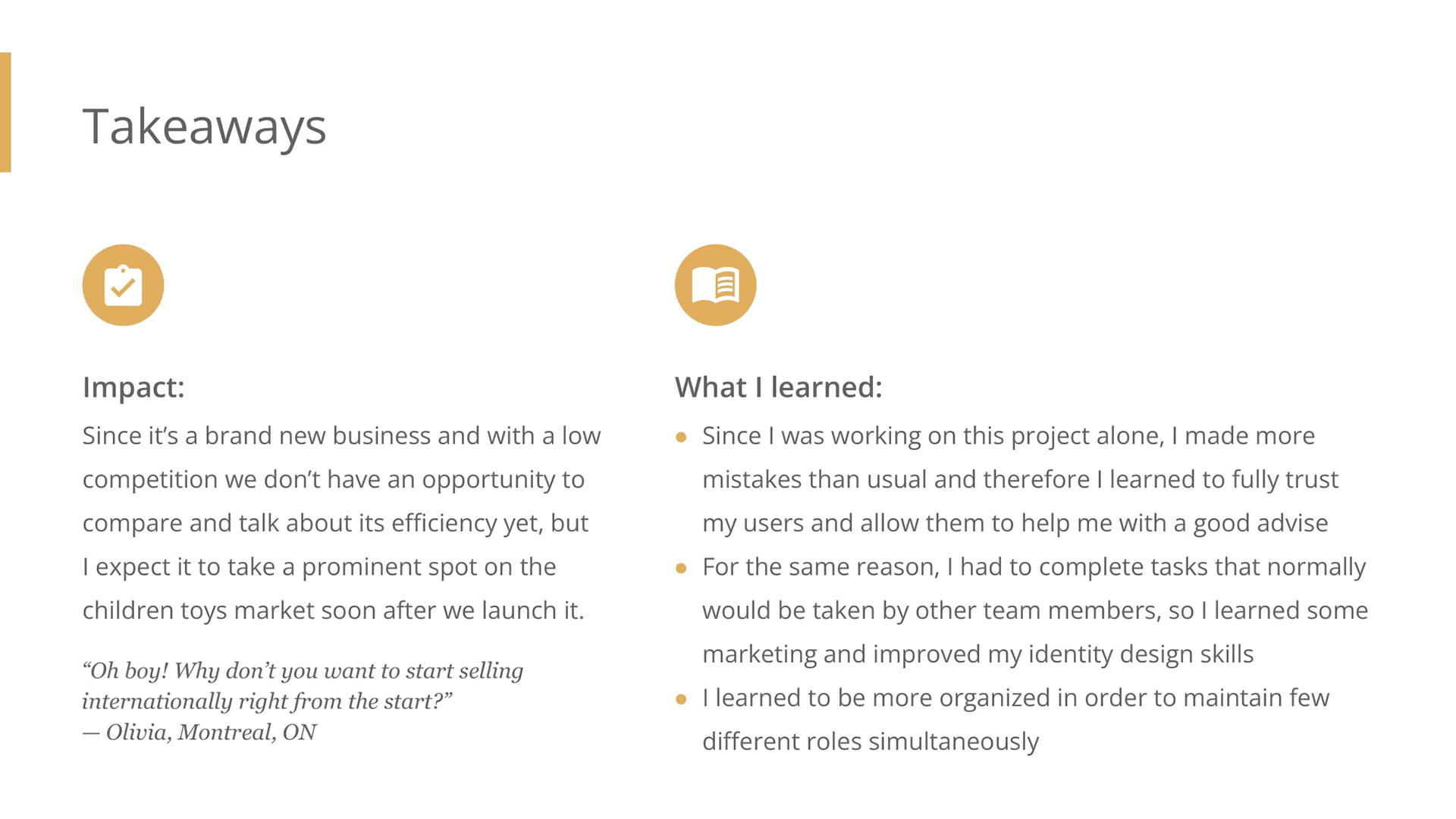Select the bullet dot before 'Since I was working'

click(681, 437)
